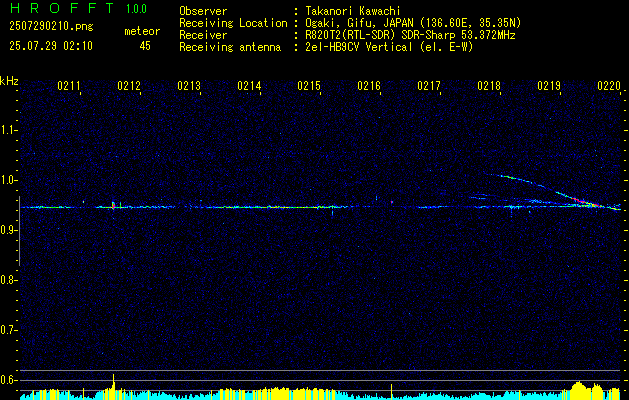
Task: Click the 0217 time marker
Action: [429, 85]
